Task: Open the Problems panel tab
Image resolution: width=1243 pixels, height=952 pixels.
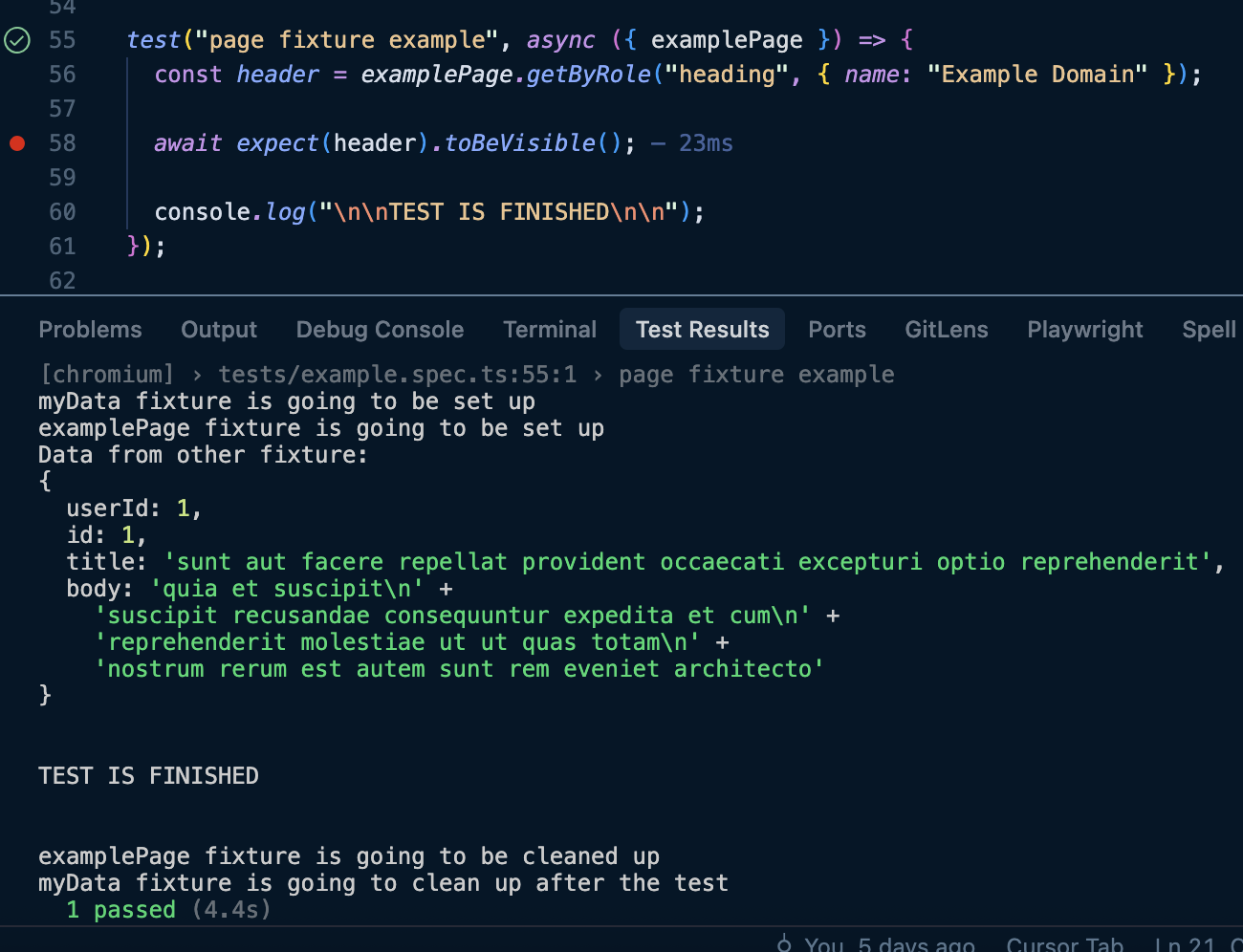Action: tap(90, 330)
